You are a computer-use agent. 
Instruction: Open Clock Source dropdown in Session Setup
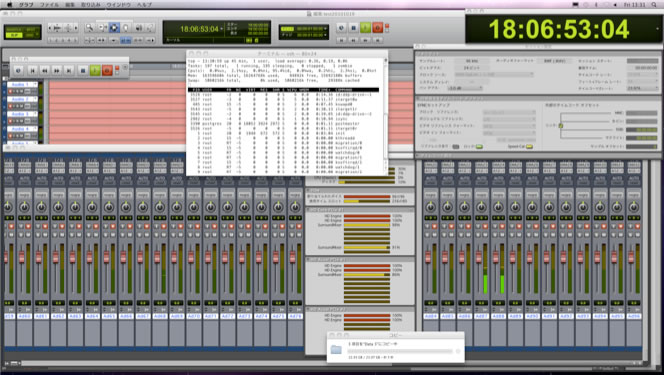[x=494, y=74]
